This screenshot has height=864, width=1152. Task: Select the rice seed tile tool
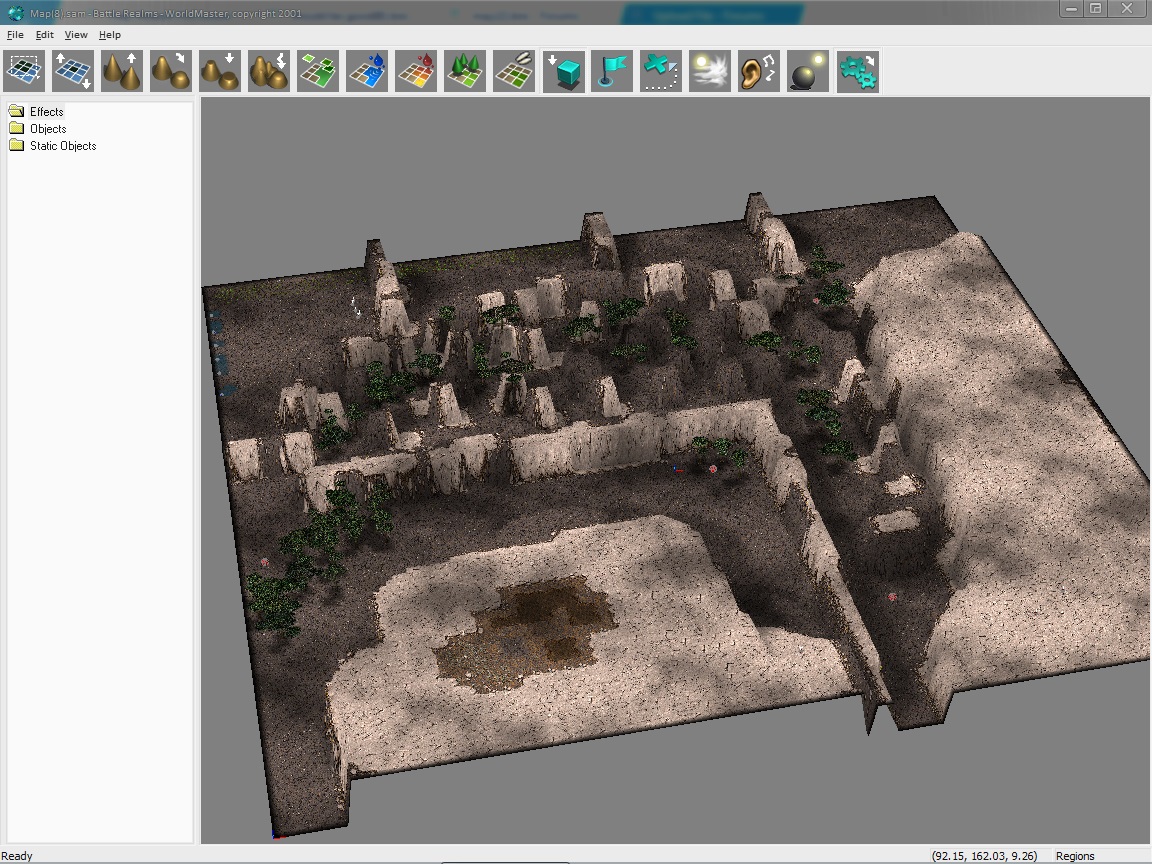click(514, 71)
